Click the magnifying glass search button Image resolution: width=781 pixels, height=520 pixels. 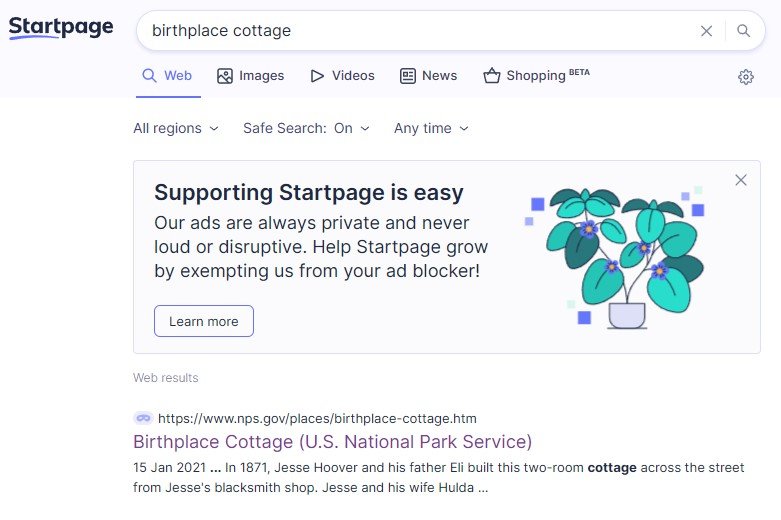(x=743, y=31)
